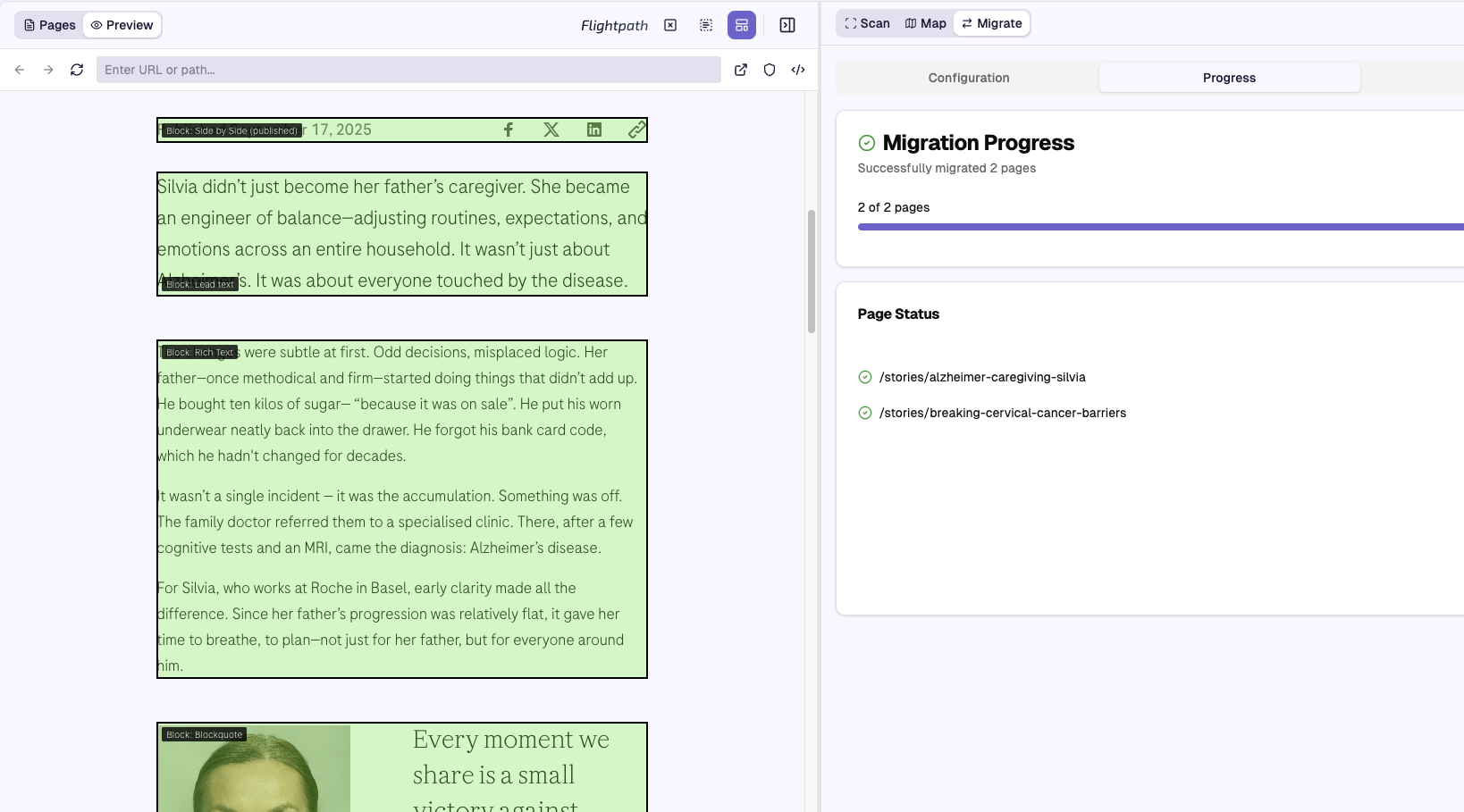This screenshot has width=1464, height=812.
Task: Switch to the Configuration tab
Action: point(968,78)
